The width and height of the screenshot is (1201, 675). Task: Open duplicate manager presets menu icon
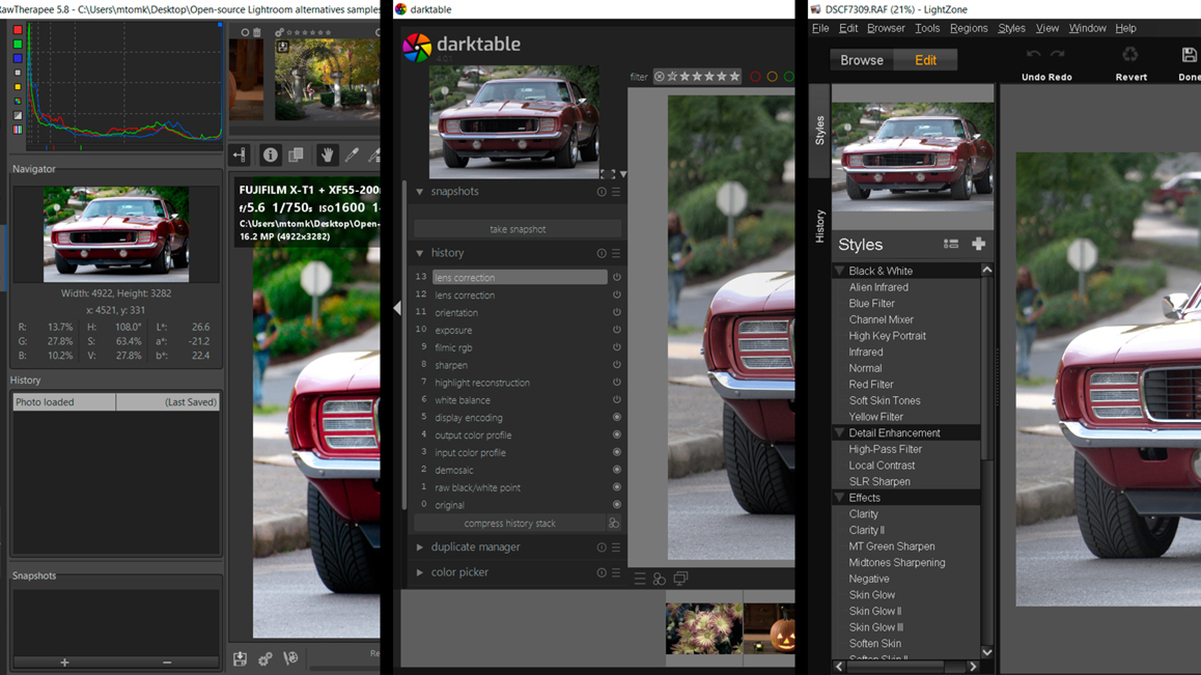click(616, 548)
